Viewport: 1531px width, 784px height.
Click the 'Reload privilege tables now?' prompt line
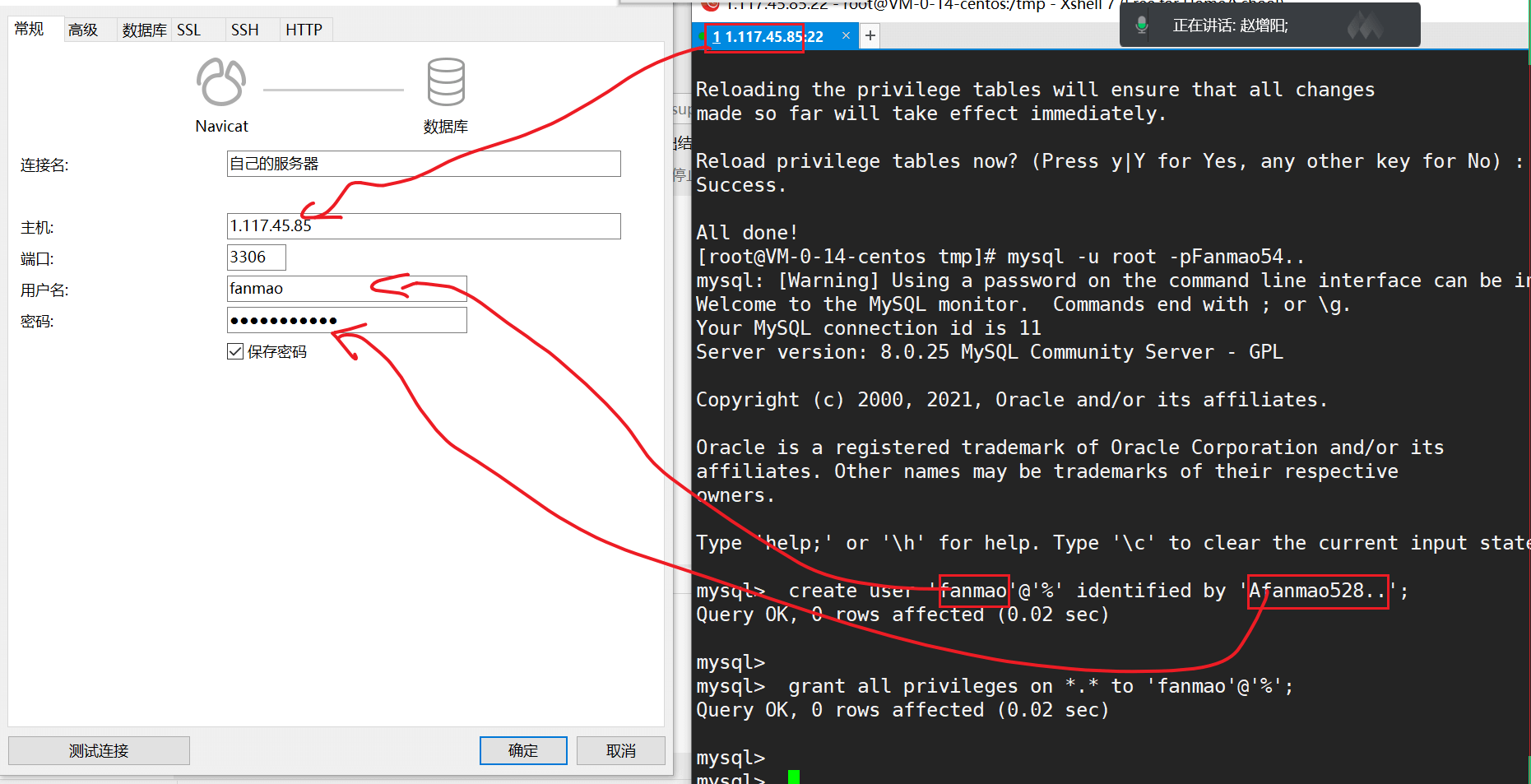(x=1110, y=161)
